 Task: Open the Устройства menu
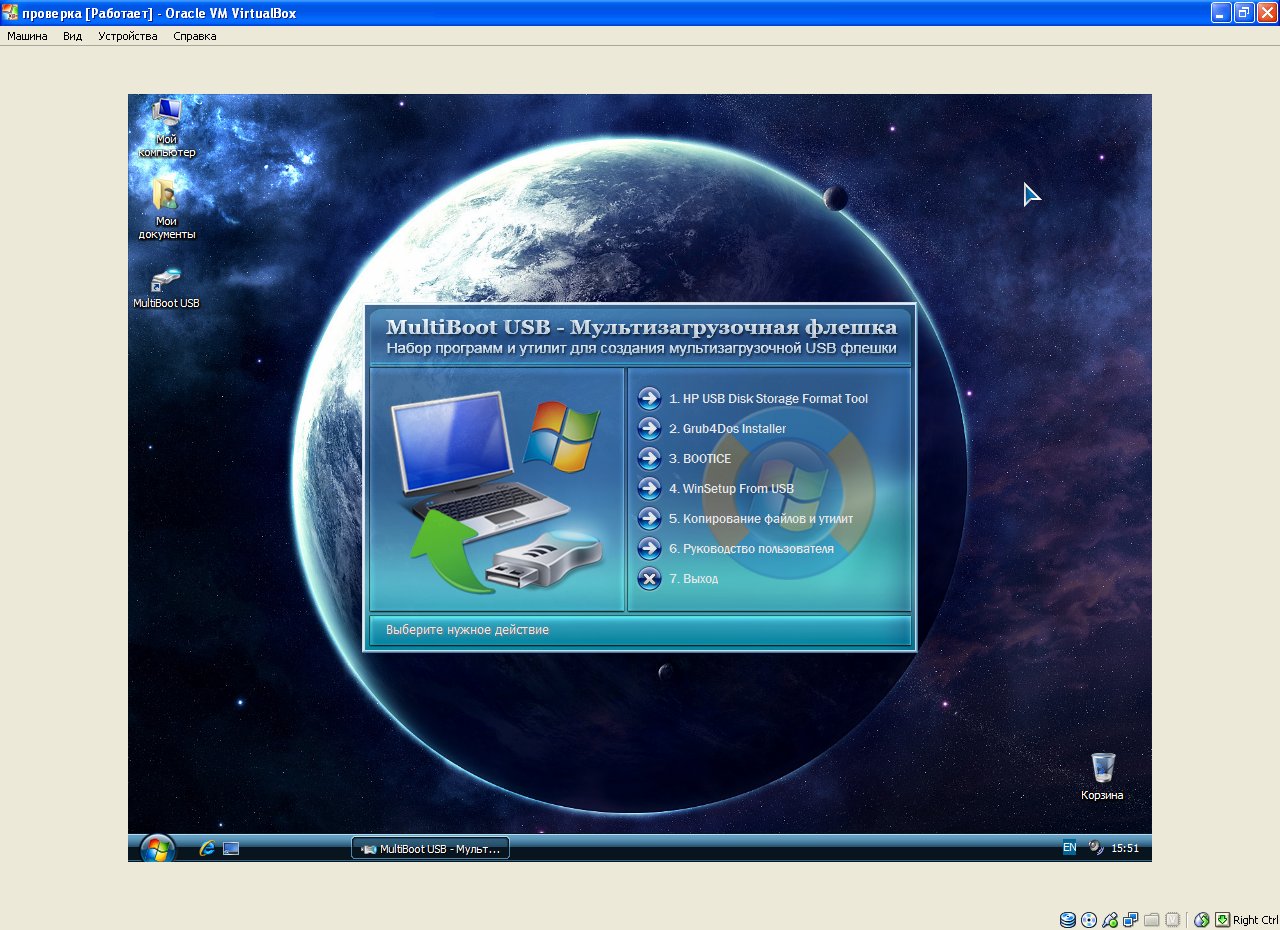tap(128, 36)
